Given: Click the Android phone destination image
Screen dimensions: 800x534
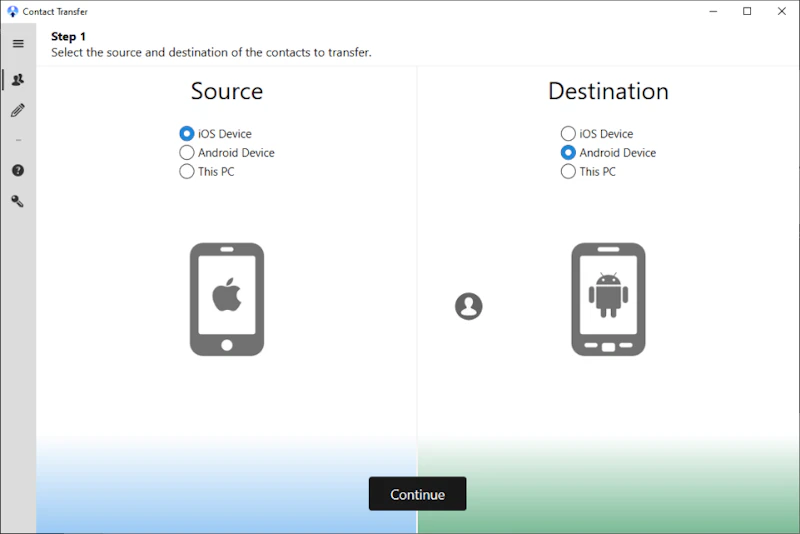Looking at the screenshot, I should tap(608, 299).
